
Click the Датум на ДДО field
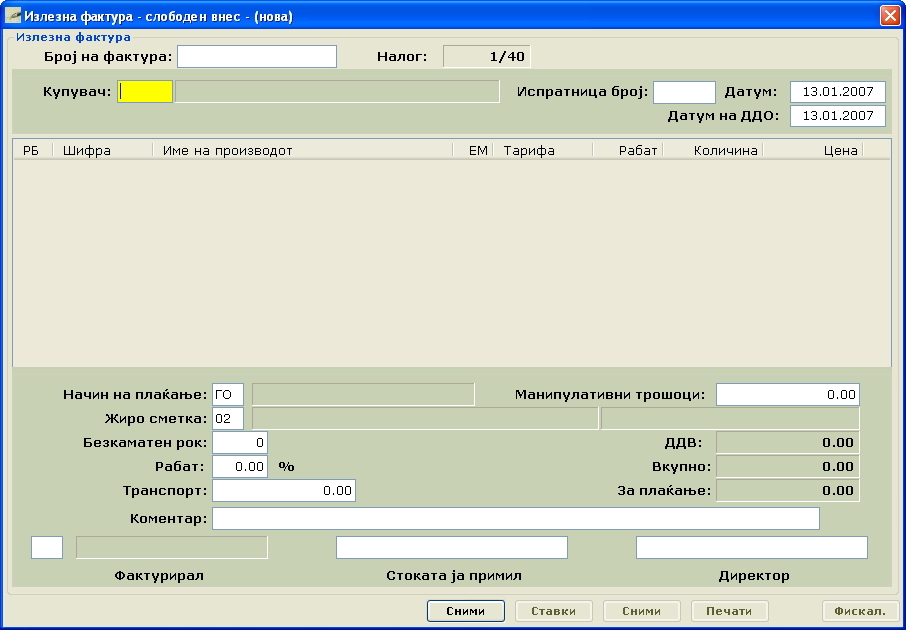(x=837, y=116)
